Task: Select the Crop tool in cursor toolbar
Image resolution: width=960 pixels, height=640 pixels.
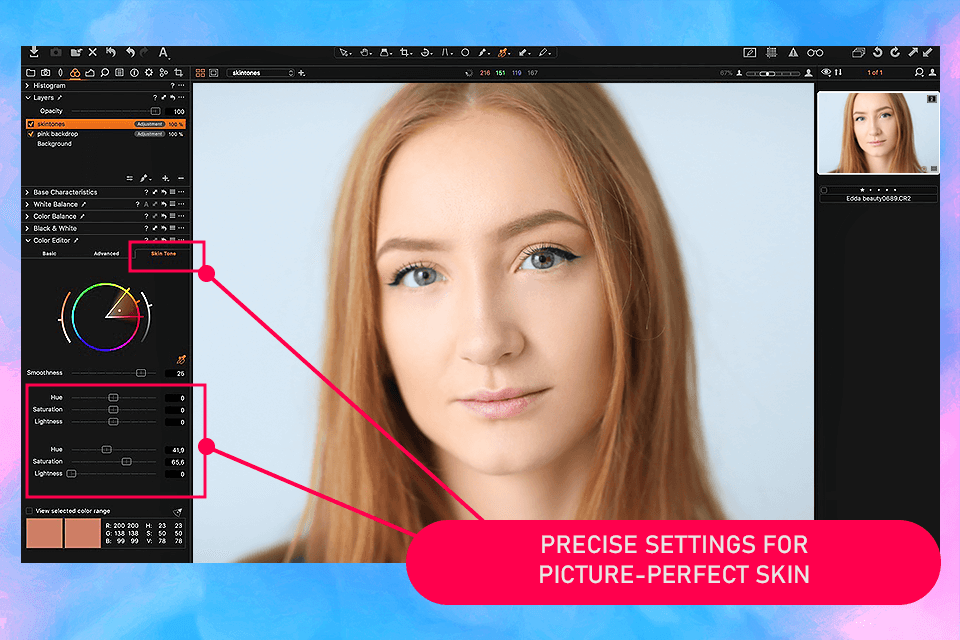Action: 405,53
